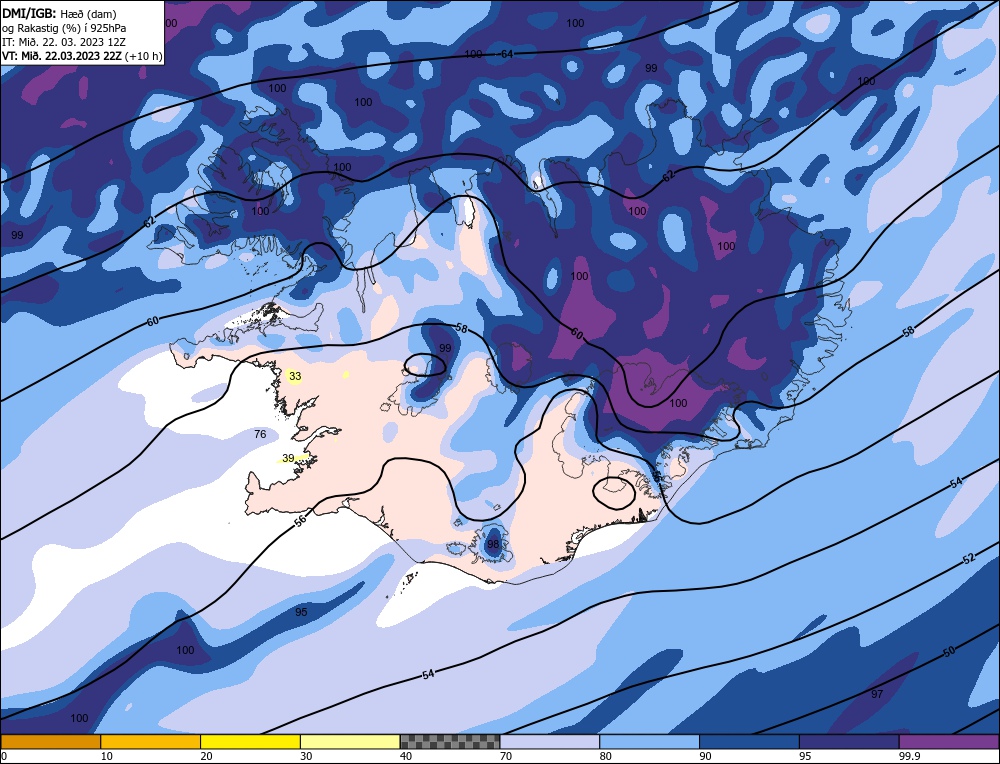
Task: Click the legend tick label 70
Action: click(506, 756)
